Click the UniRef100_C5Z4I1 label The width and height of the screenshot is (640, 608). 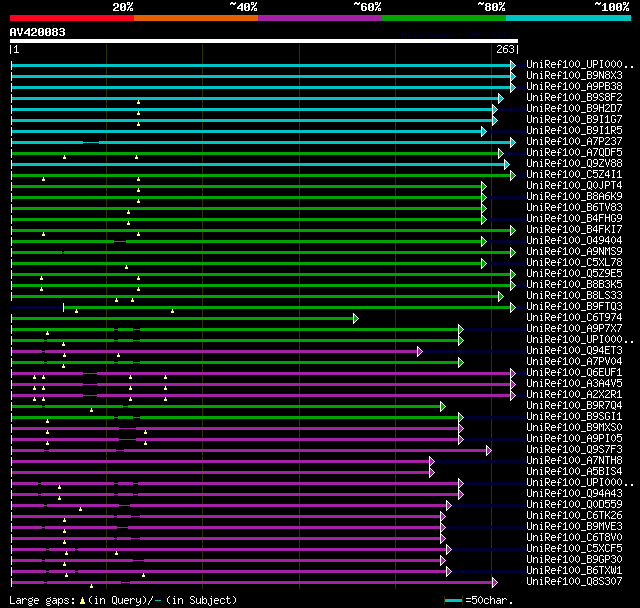point(574,175)
